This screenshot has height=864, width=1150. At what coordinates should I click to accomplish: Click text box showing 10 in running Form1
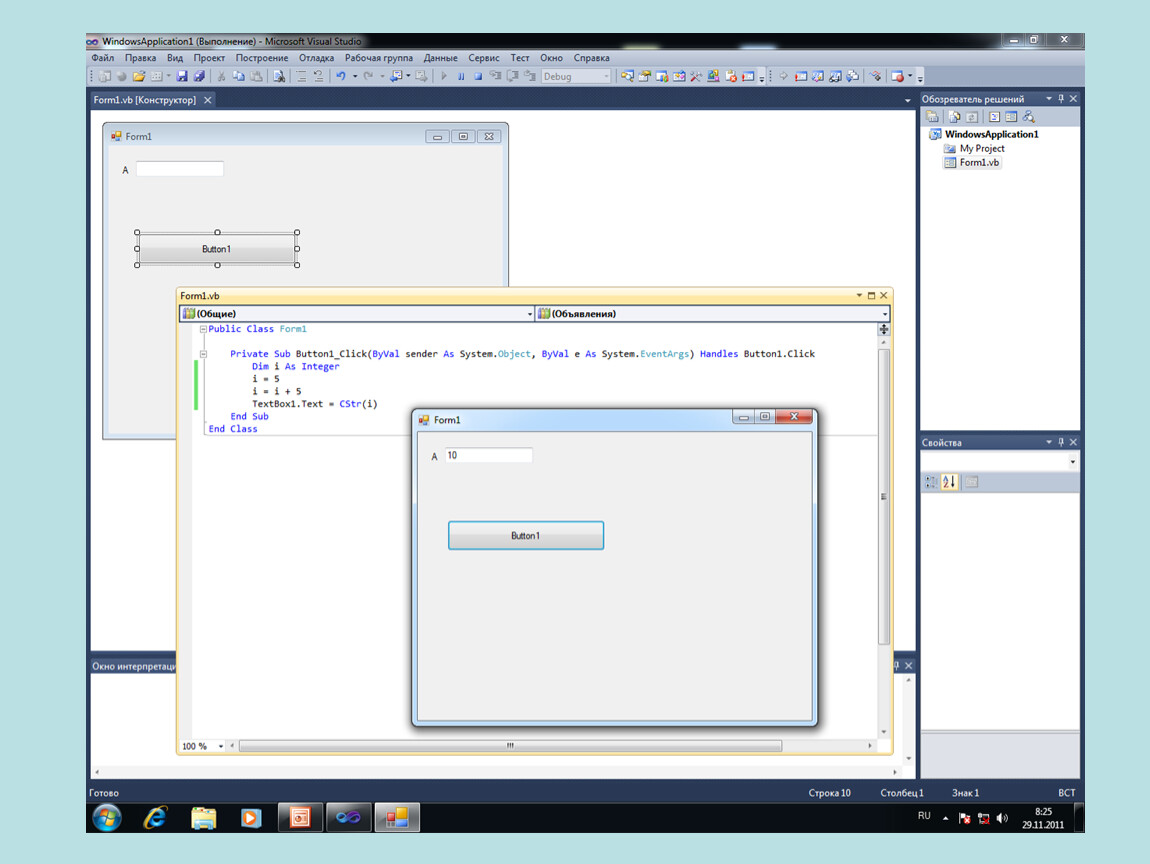(x=488, y=455)
